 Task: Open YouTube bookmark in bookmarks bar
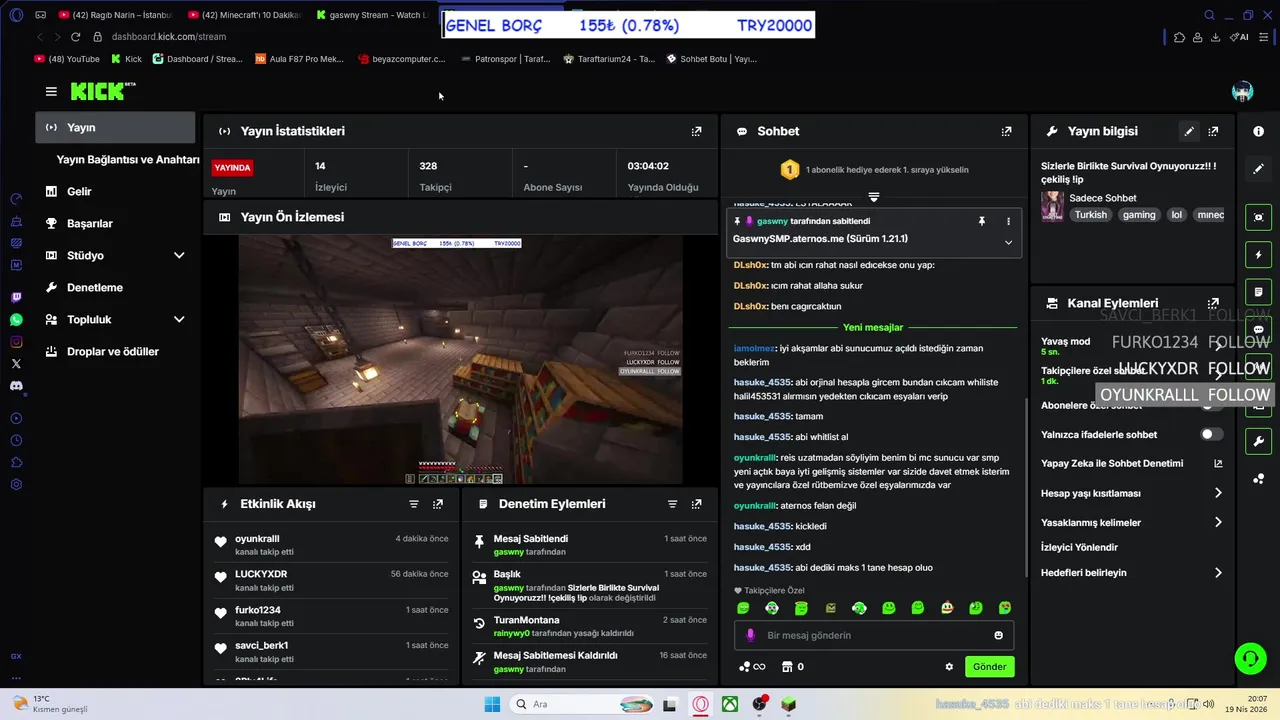[x=67, y=59]
